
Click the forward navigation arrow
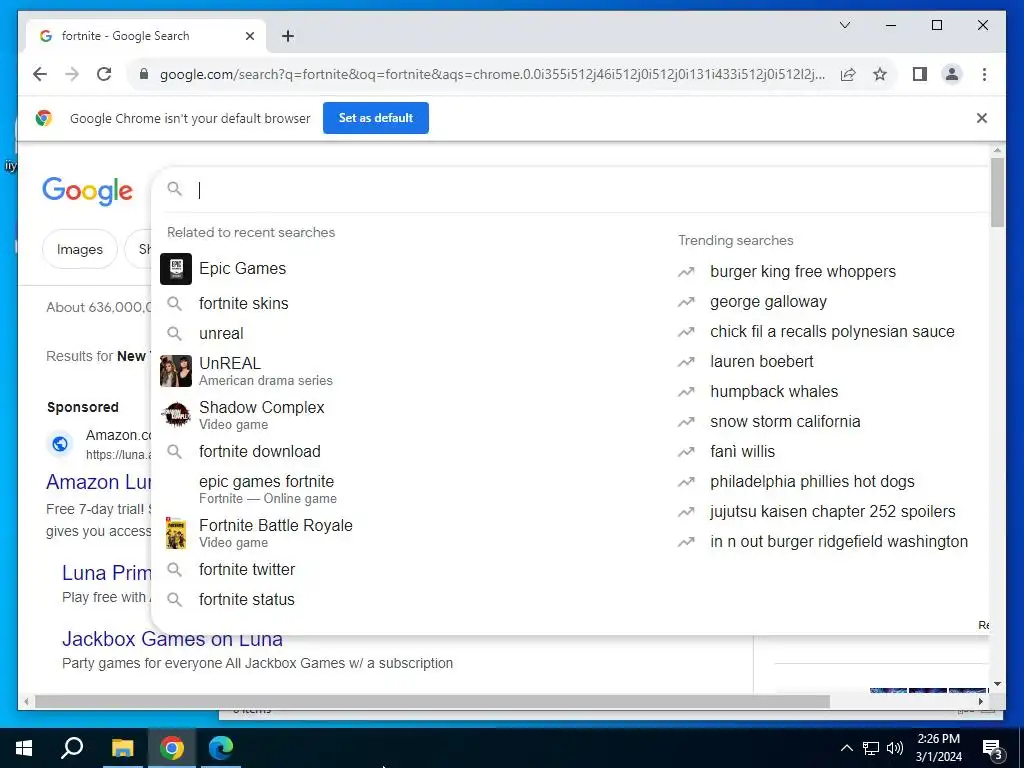tap(72, 74)
